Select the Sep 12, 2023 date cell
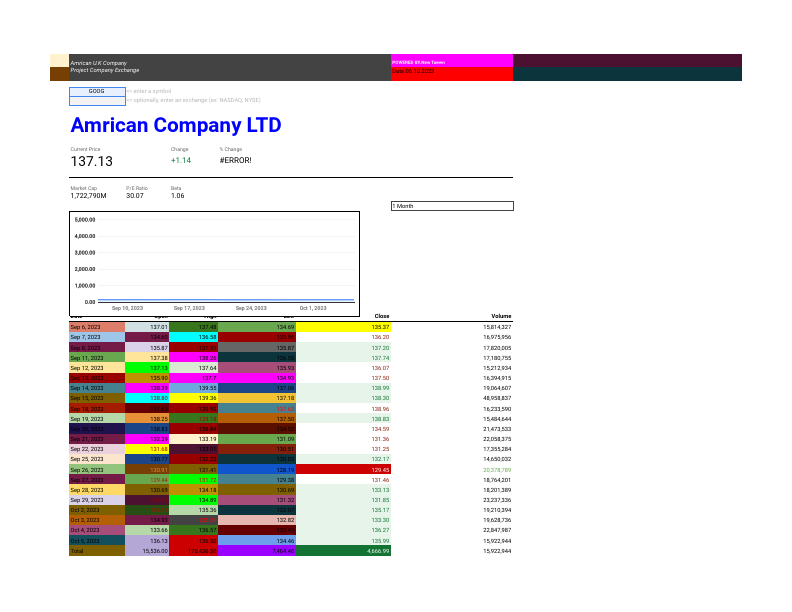 click(x=97, y=368)
